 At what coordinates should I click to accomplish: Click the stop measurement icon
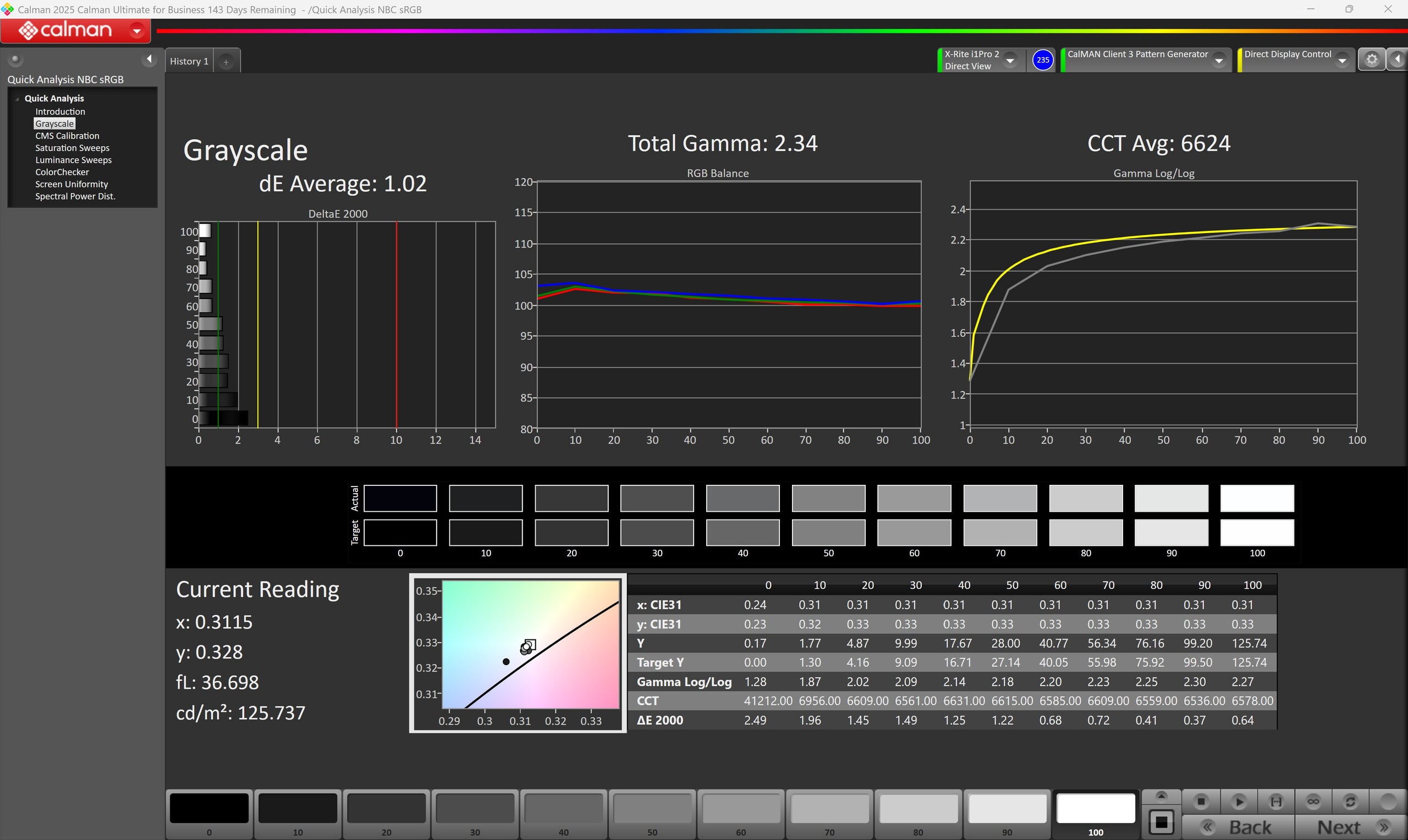pyautogui.click(x=1200, y=802)
